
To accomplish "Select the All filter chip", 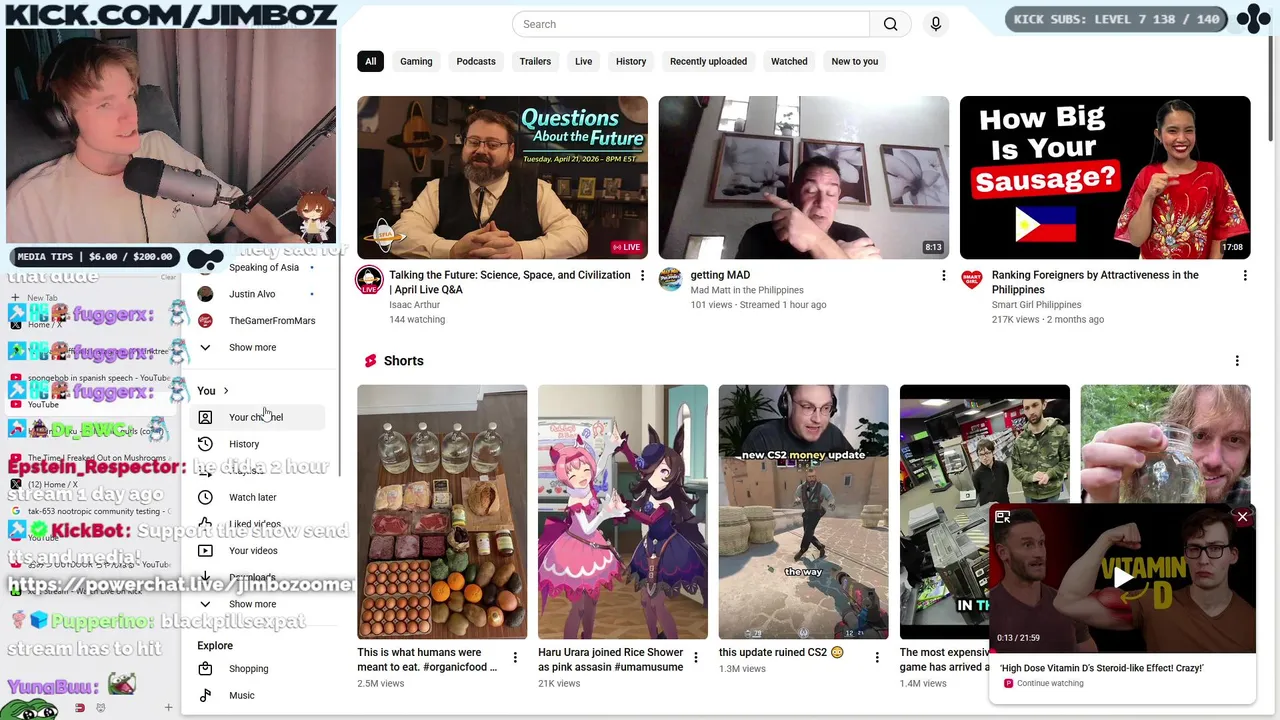I will coord(370,61).
